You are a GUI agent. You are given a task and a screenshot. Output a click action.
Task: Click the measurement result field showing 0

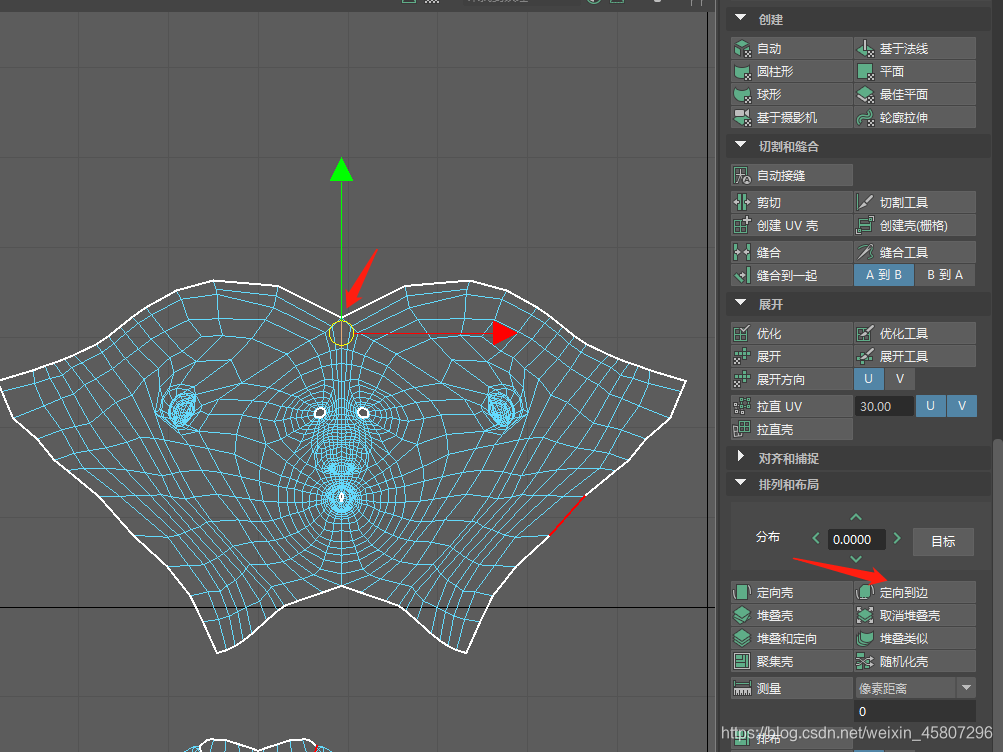pyautogui.click(x=915, y=712)
